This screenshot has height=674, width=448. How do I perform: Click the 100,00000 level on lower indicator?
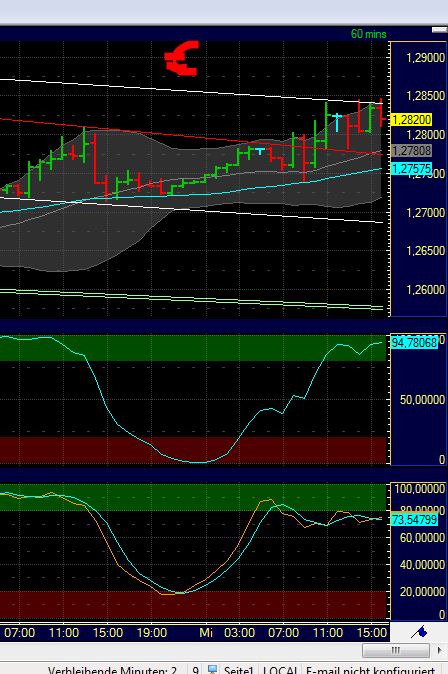pyautogui.click(x=420, y=489)
